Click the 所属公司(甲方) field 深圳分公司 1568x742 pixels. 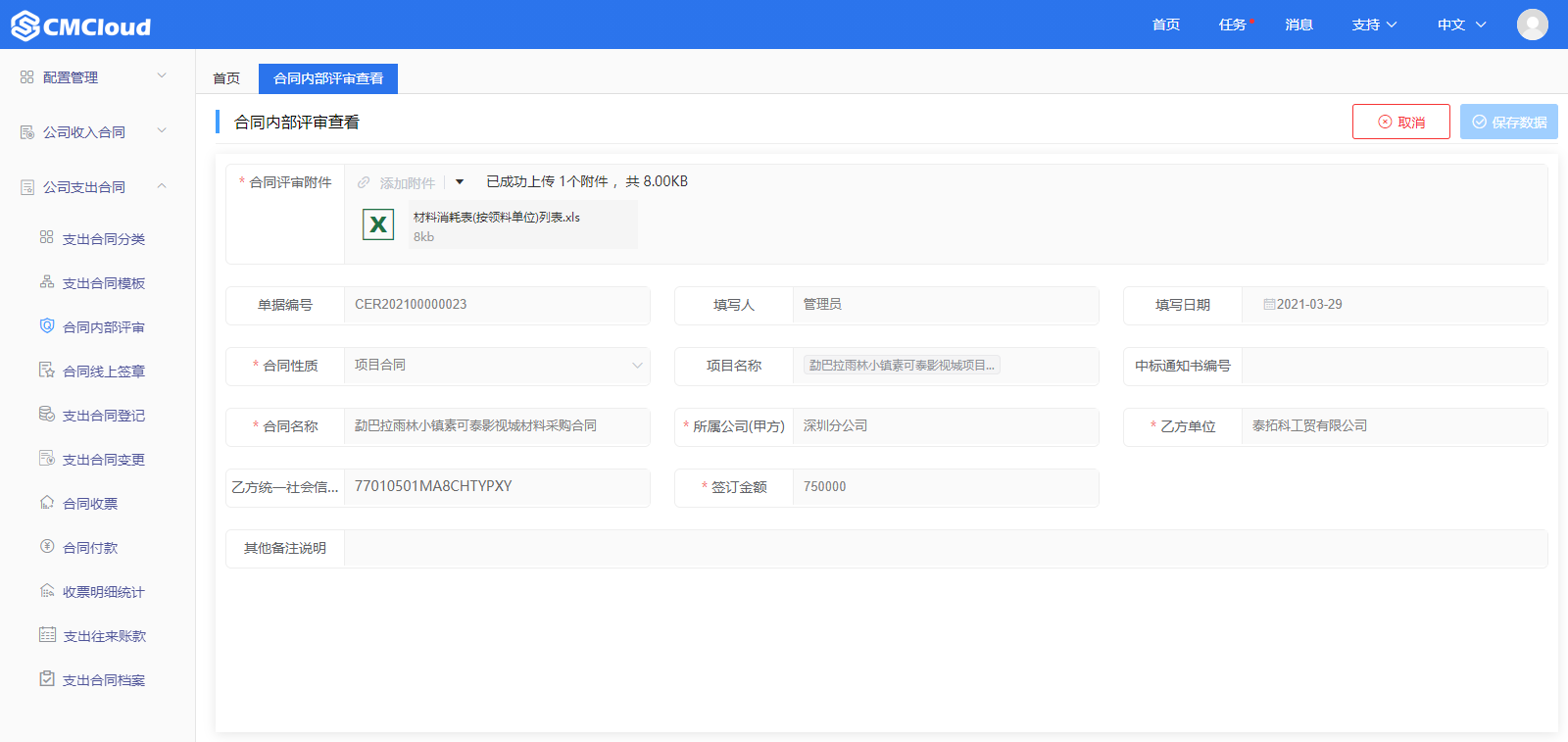point(946,426)
